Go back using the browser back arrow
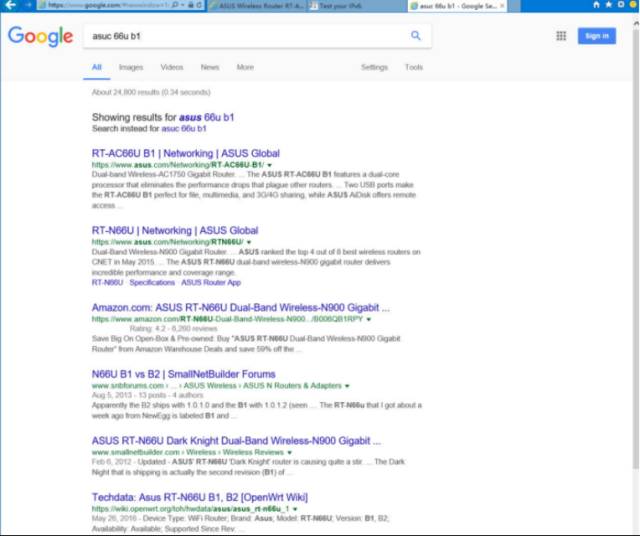Screen dimensions: 640x536 (x=10, y=5)
